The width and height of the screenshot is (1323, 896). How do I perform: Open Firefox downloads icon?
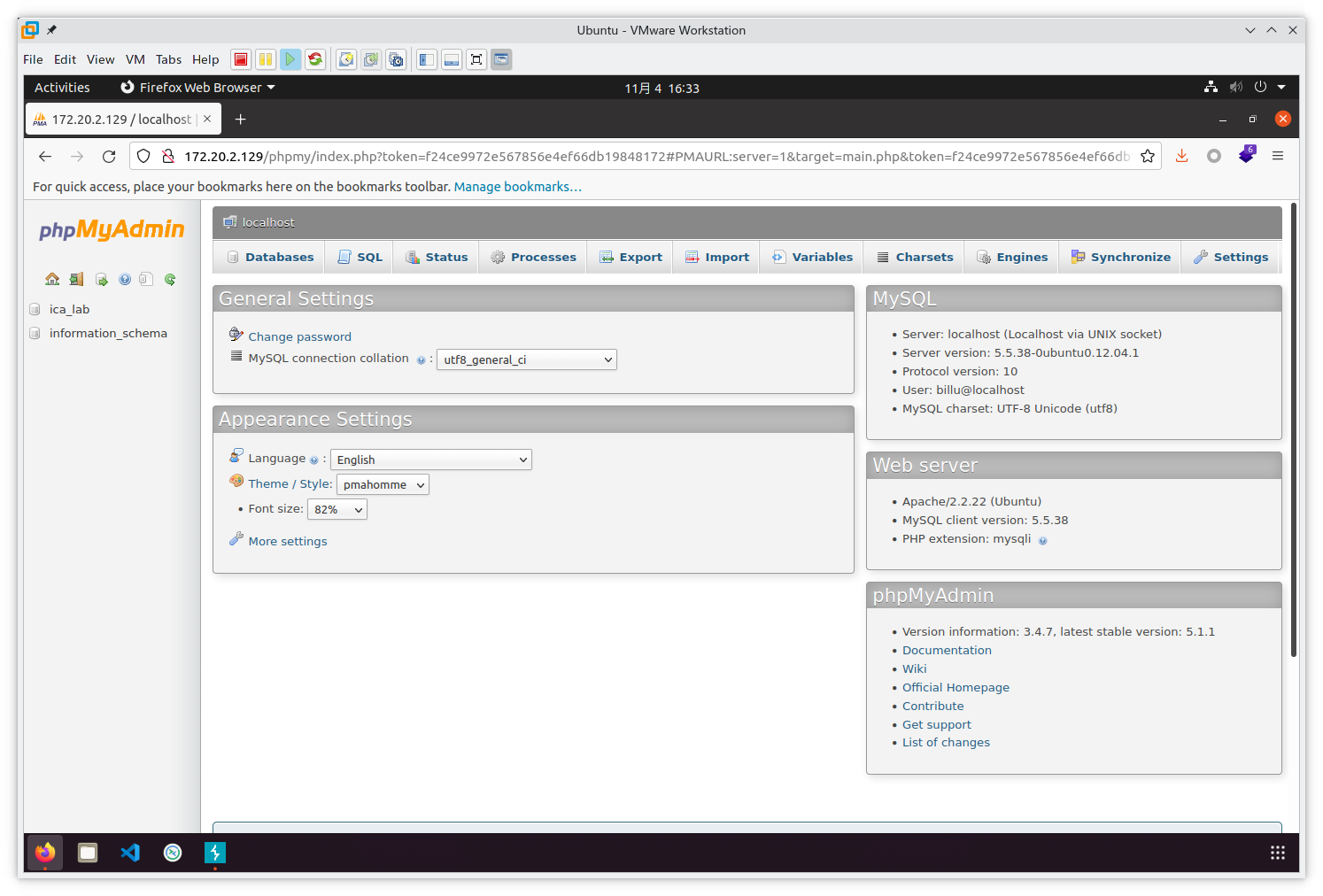pyautogui.click(x=1181, y=156)
